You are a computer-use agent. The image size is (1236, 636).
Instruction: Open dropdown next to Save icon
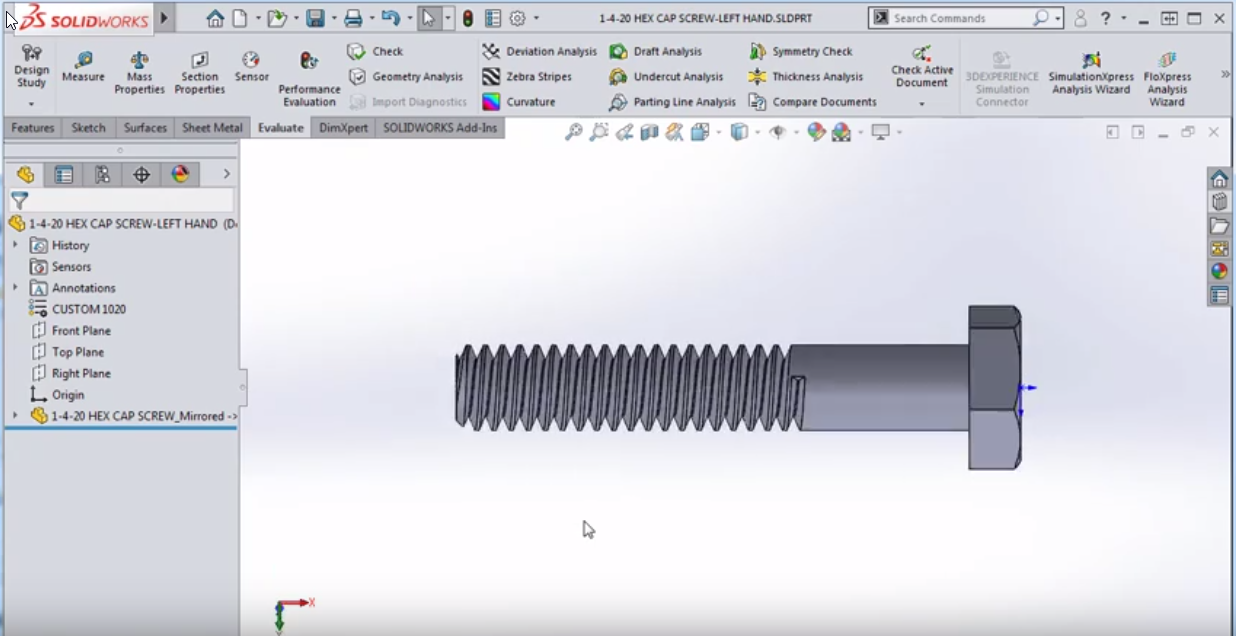(333, 18)
